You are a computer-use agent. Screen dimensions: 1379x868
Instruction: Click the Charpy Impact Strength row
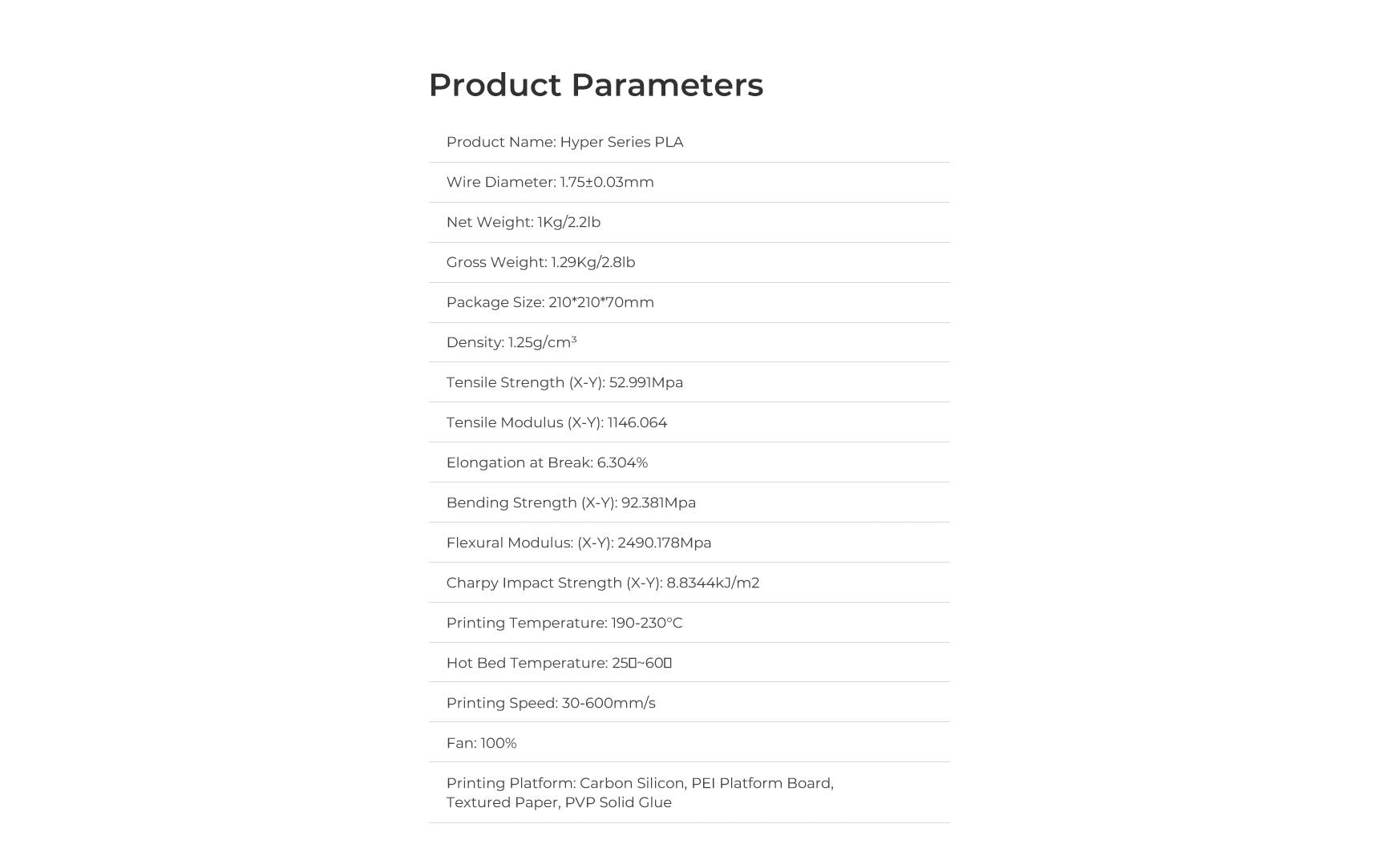(603, 583)
